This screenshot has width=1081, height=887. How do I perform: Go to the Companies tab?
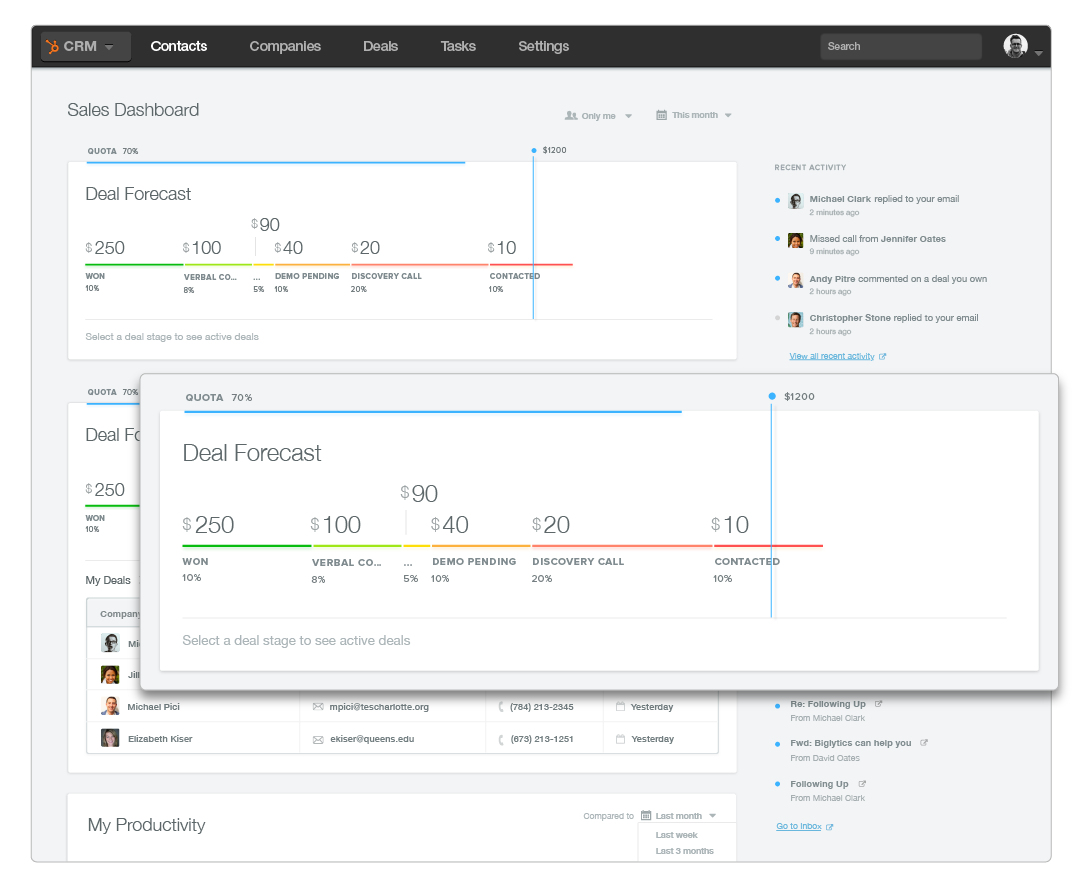(285, 46)
